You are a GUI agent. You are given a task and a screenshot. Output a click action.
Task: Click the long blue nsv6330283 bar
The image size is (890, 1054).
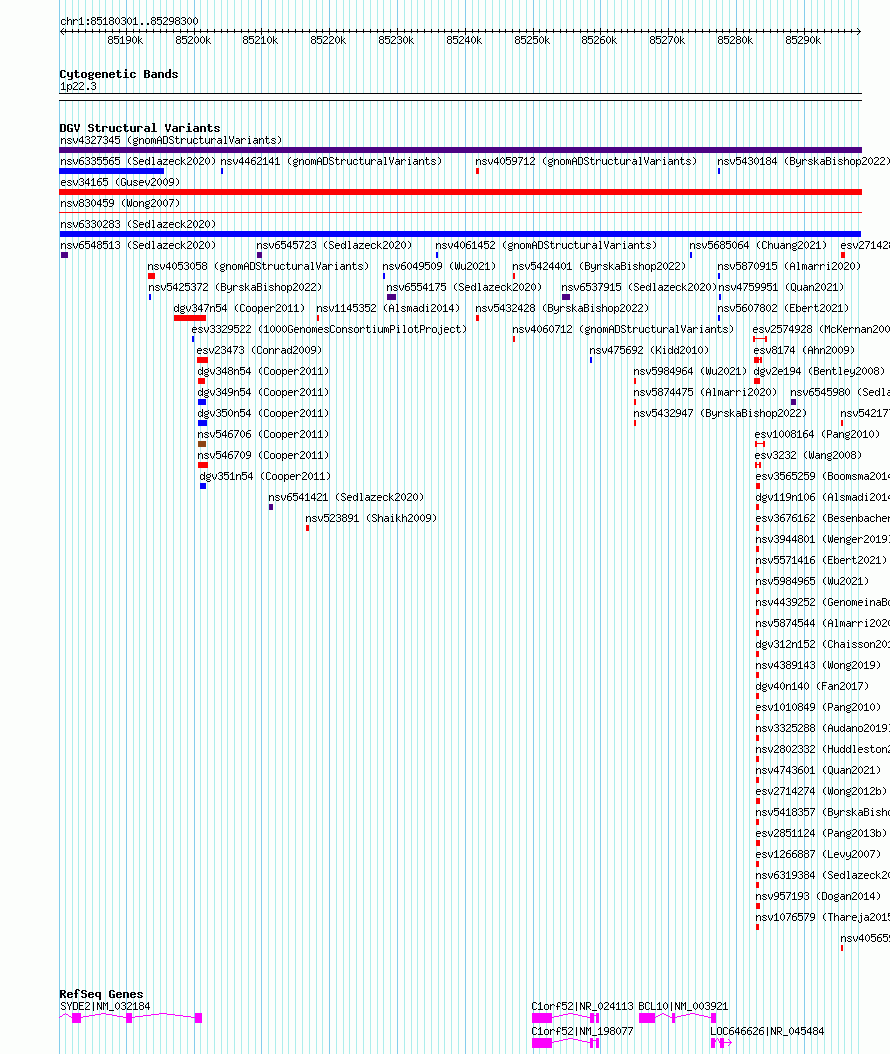pyautogui.click(x=460, y=234)
